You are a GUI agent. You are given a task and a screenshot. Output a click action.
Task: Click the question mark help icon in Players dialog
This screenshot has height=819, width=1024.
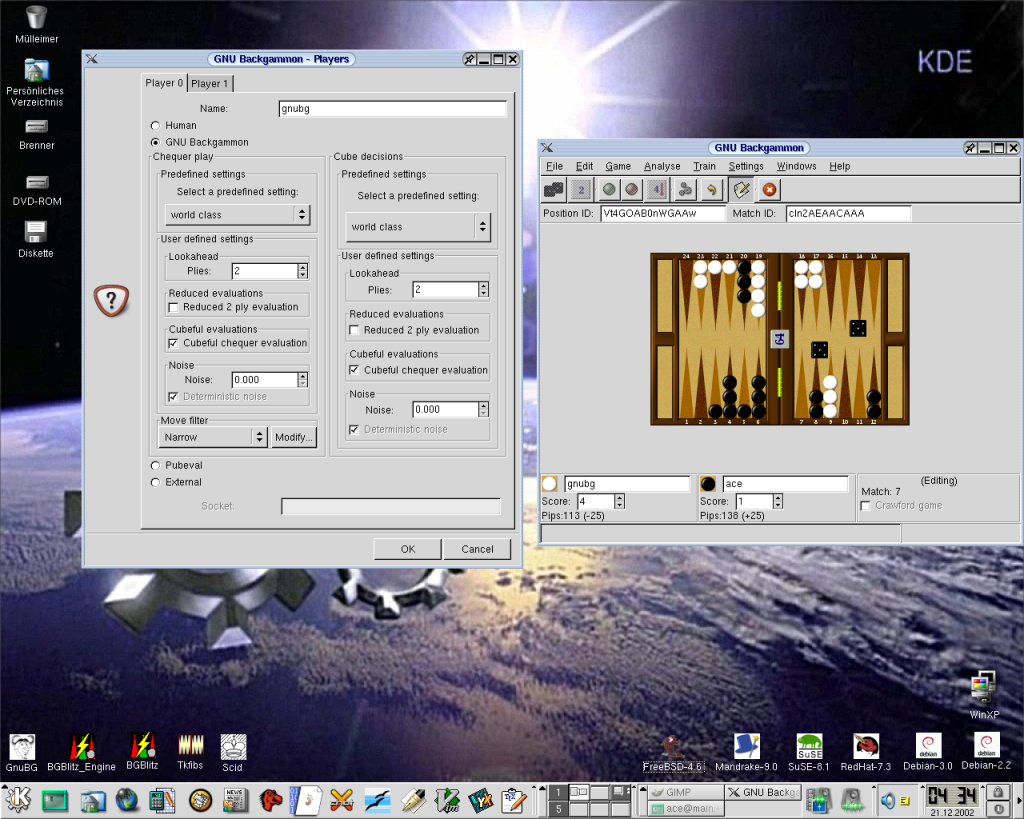111,300
